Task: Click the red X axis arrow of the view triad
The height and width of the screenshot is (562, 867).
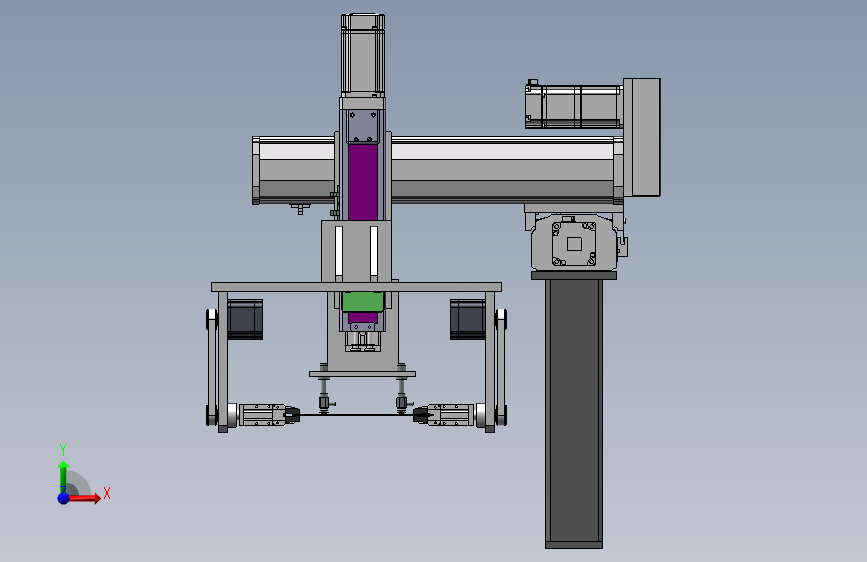Action: point(84,498)
